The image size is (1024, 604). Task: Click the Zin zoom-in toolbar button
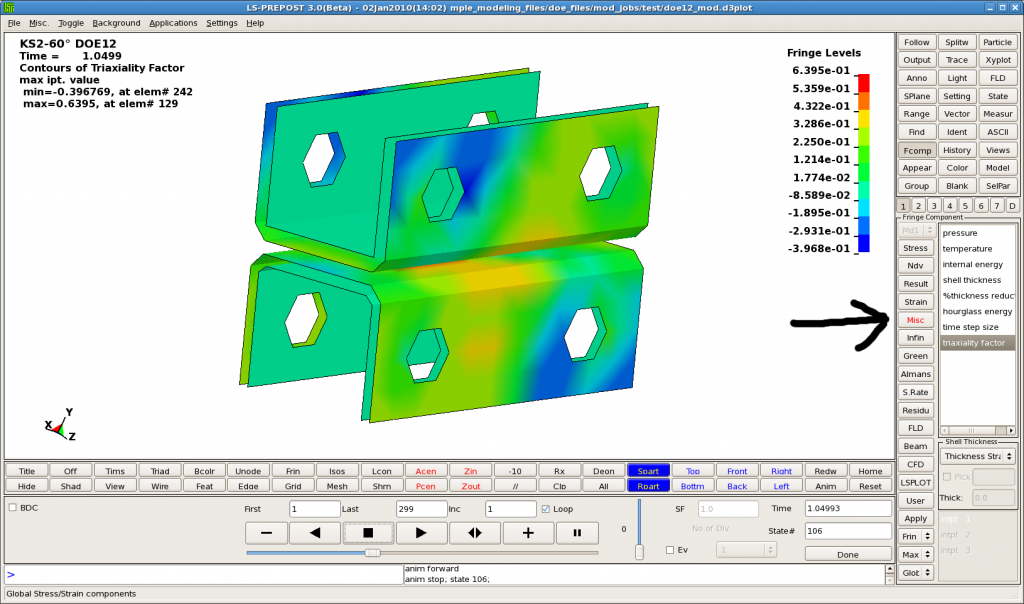[x=470, y=471]
